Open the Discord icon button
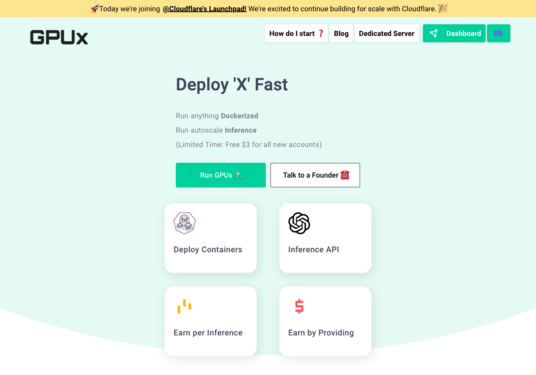 pos(498,33)
